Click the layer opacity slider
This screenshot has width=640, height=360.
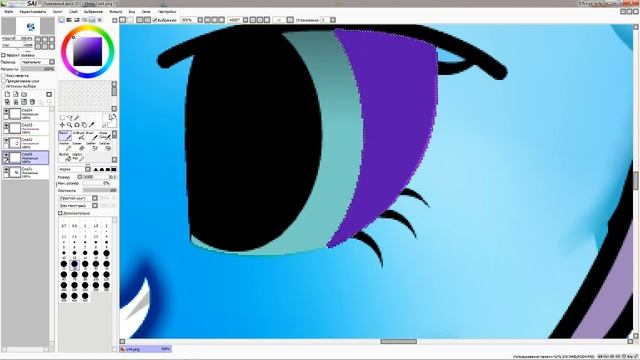[38, 69]
